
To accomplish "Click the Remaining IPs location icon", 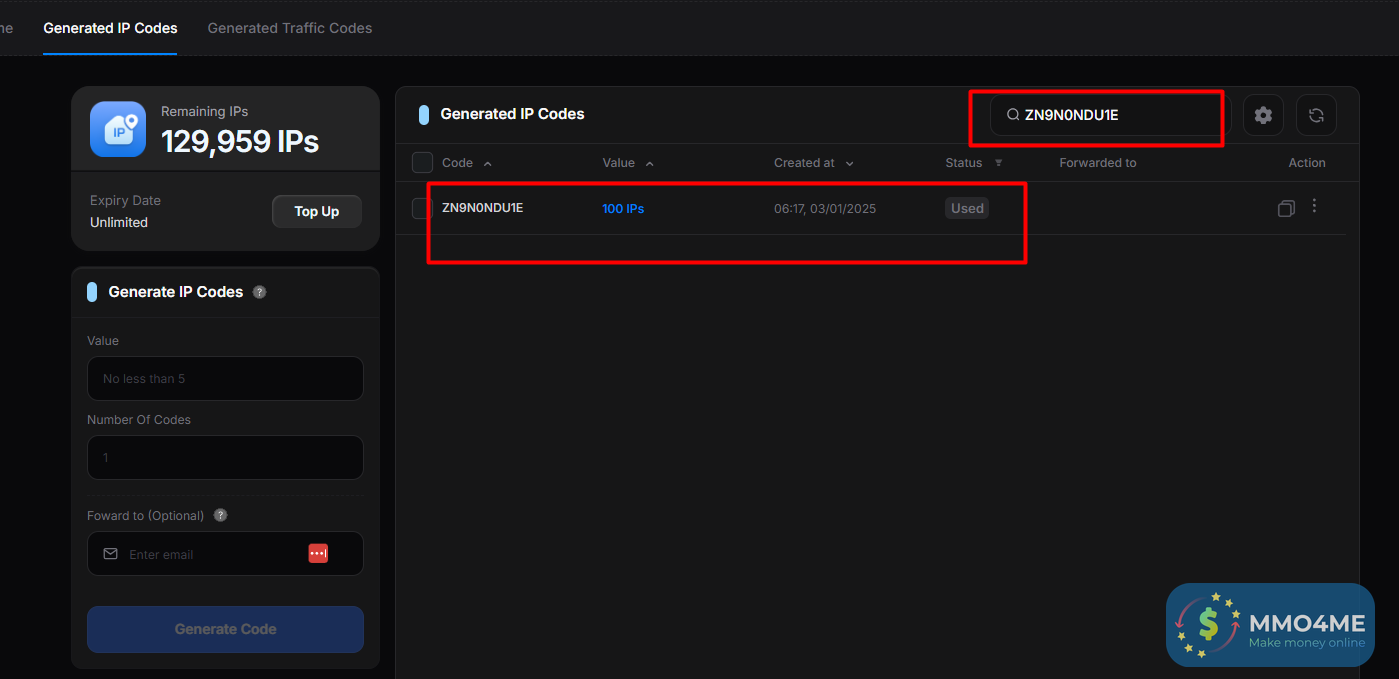I will click(x=118, y=129).
